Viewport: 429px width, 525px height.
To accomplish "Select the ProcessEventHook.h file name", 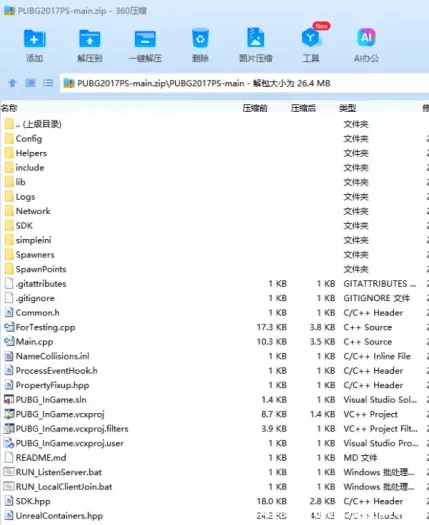I will point(57,371).
